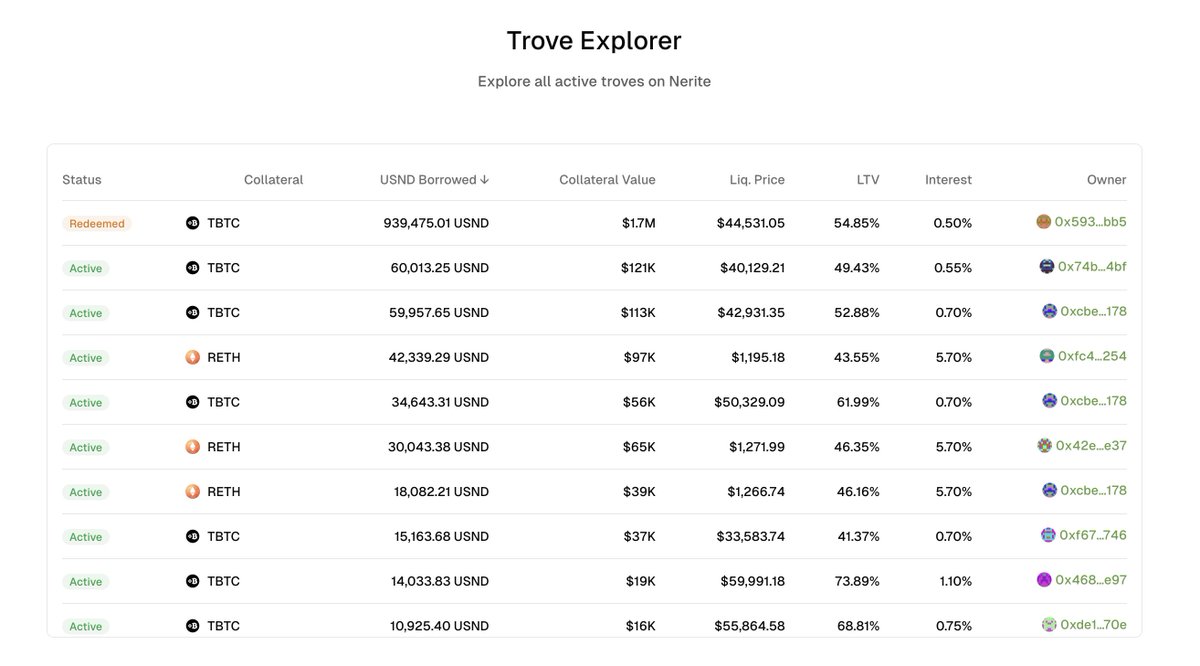The height and width of the screenshot is (666, 1200).
Task: Click the TBTC icon in the 60,013.25 USND row
Action: tap(193, 268)
